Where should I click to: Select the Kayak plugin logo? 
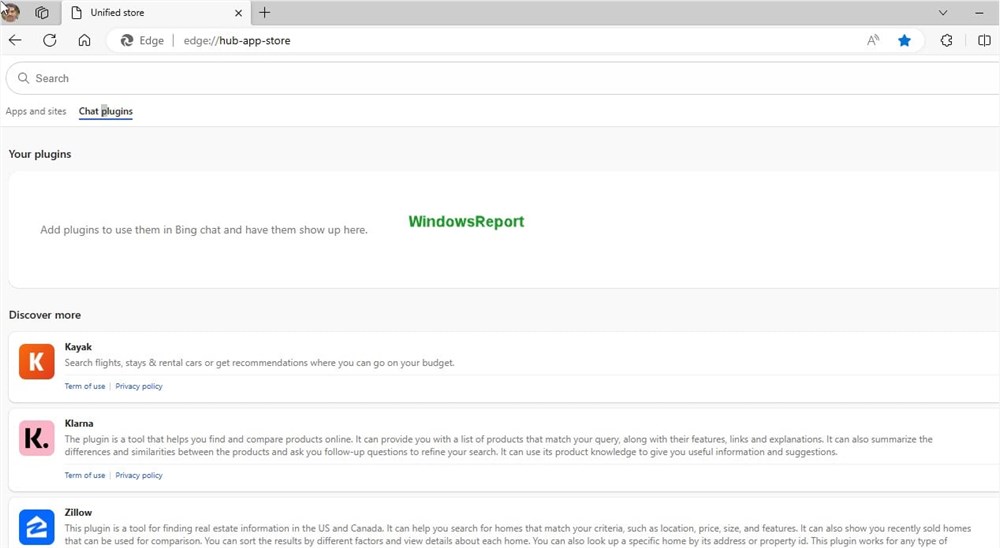pos(37,362)
